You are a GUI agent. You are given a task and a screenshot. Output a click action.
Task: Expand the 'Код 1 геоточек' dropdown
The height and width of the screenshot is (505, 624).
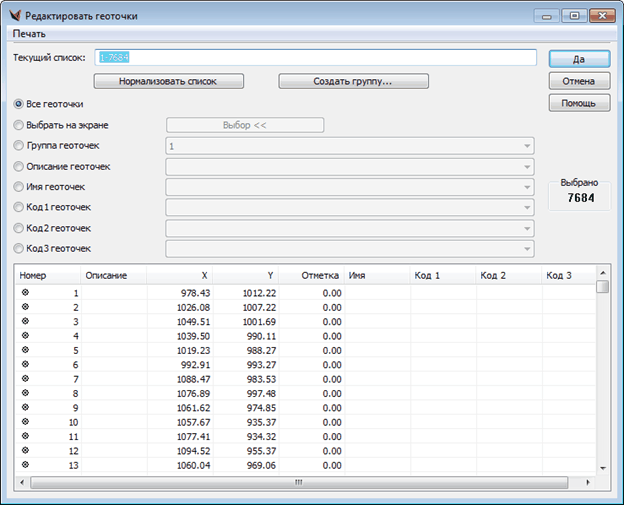[526, 208]
